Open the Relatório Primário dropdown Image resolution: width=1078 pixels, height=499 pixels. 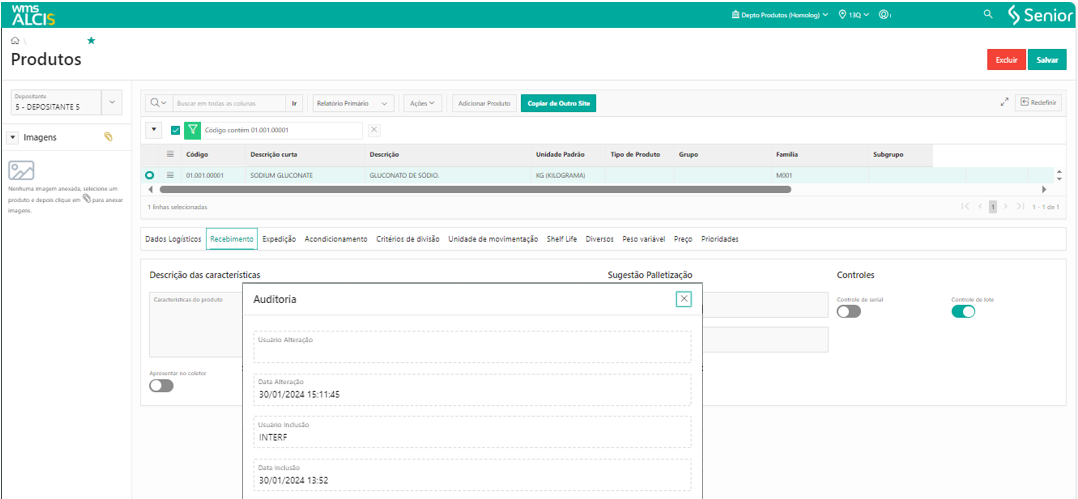353,103
